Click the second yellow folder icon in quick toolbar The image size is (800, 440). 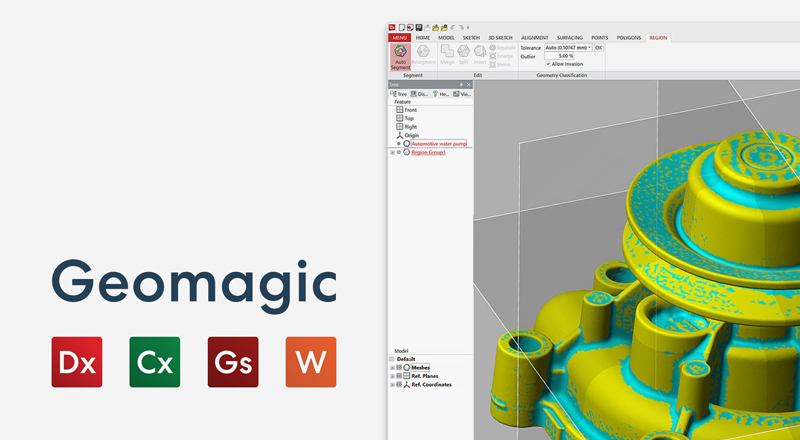(444, 28)
